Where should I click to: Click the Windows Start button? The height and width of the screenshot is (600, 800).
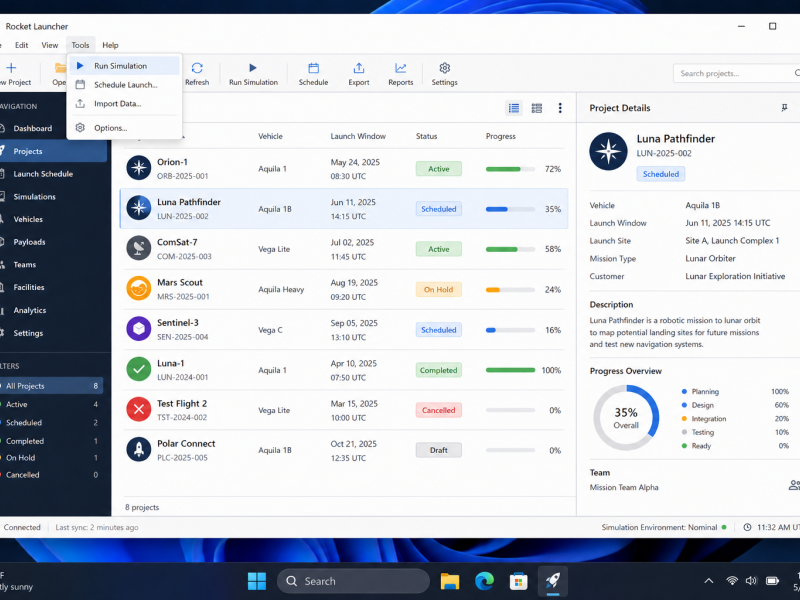(x=257, y=581)
